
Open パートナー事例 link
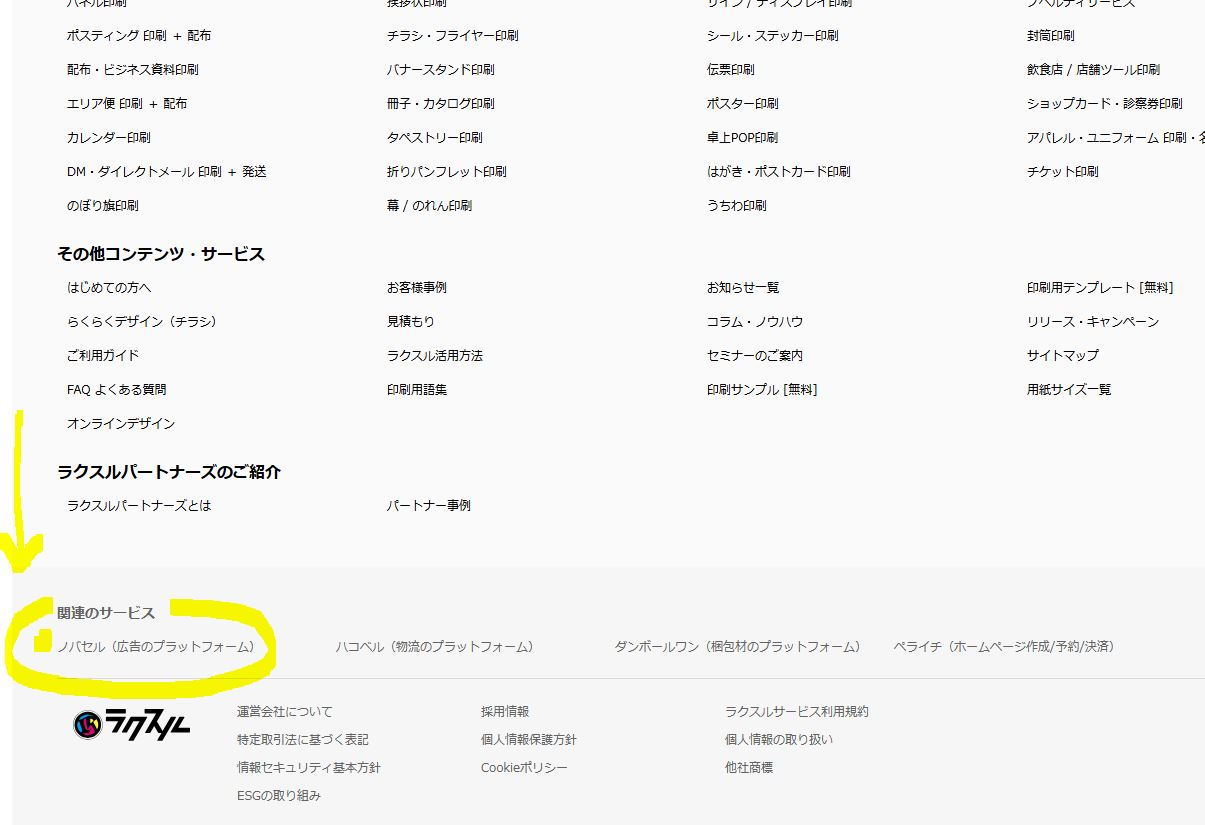click(429, 506)
